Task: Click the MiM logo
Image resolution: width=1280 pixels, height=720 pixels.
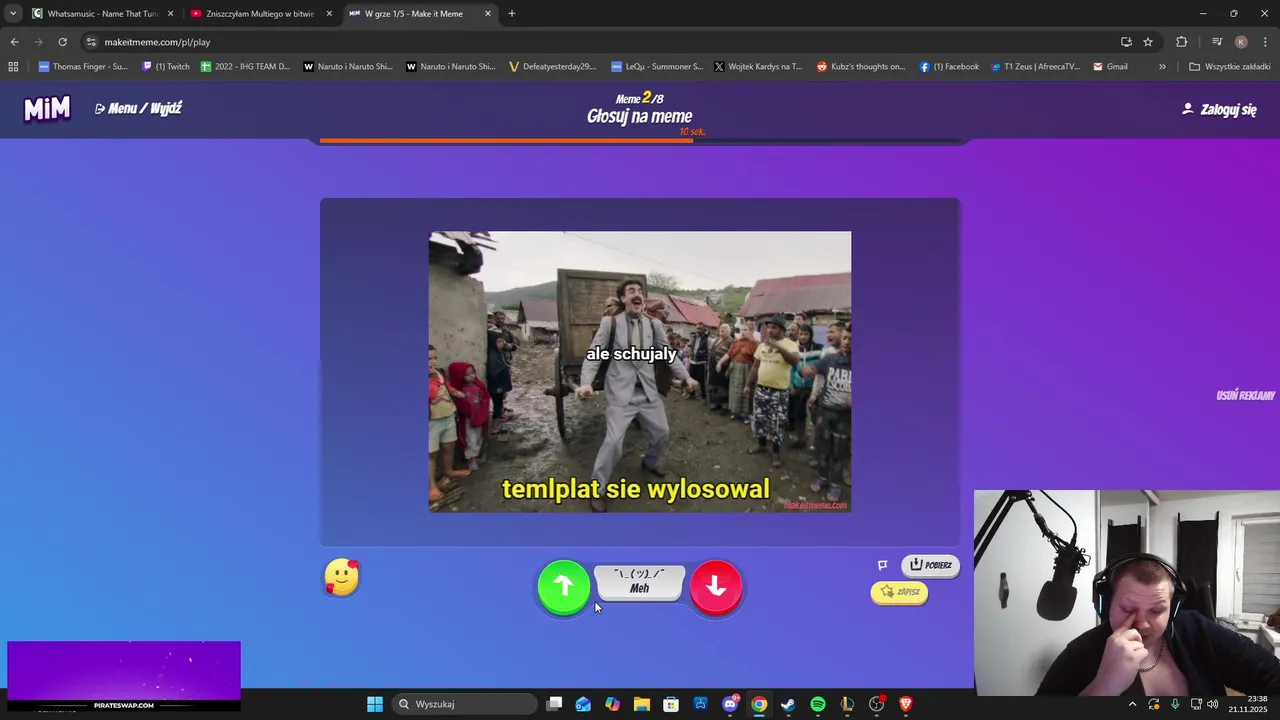Action: pos(47,109)
